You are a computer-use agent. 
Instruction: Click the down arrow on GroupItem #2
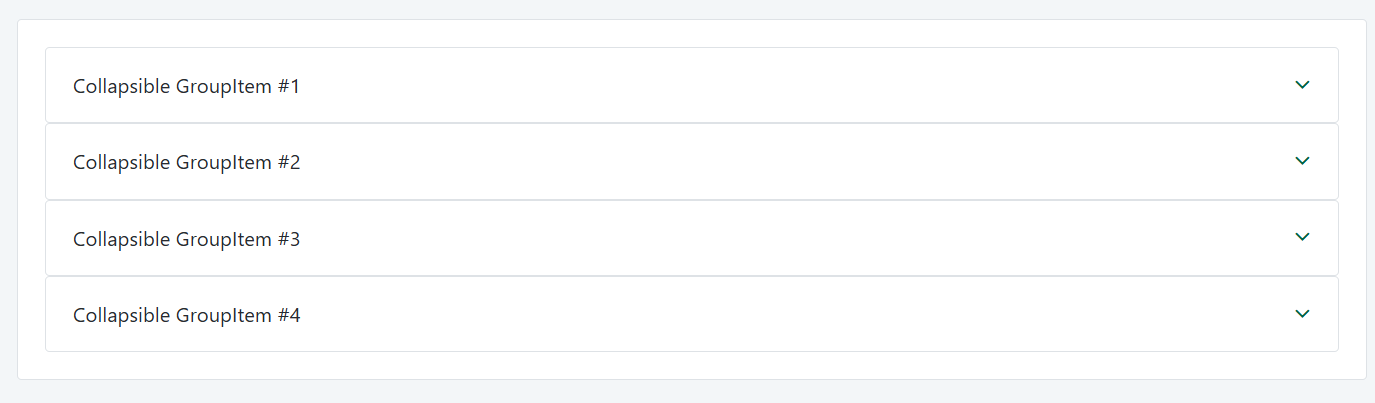pos(1302,161)
